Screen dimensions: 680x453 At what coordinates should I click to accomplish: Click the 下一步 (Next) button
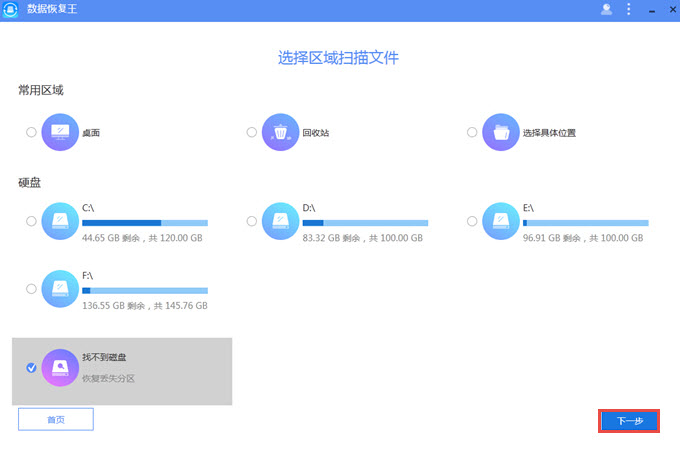click(x=629, y=421)
